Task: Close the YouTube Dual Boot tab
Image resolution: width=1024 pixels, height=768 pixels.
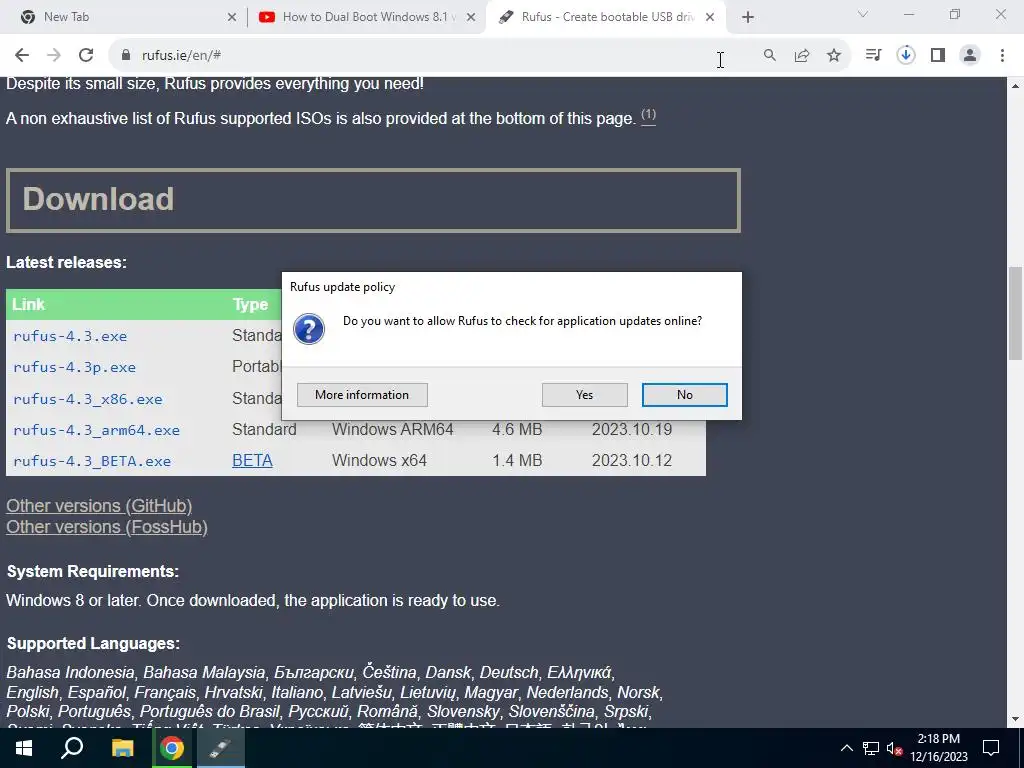Action: coord(471,18)
